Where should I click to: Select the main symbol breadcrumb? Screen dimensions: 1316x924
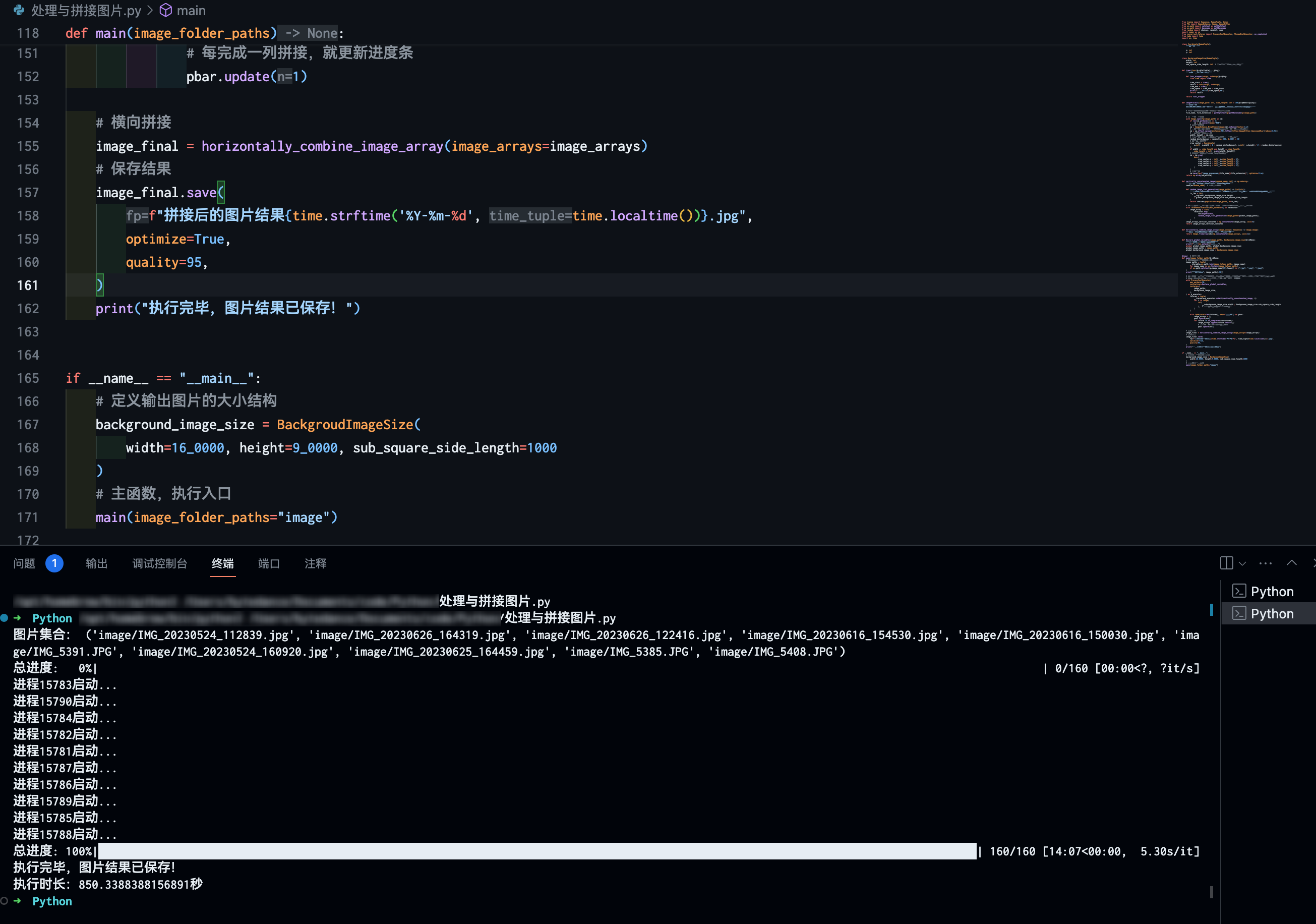click(x=191, y=10)
